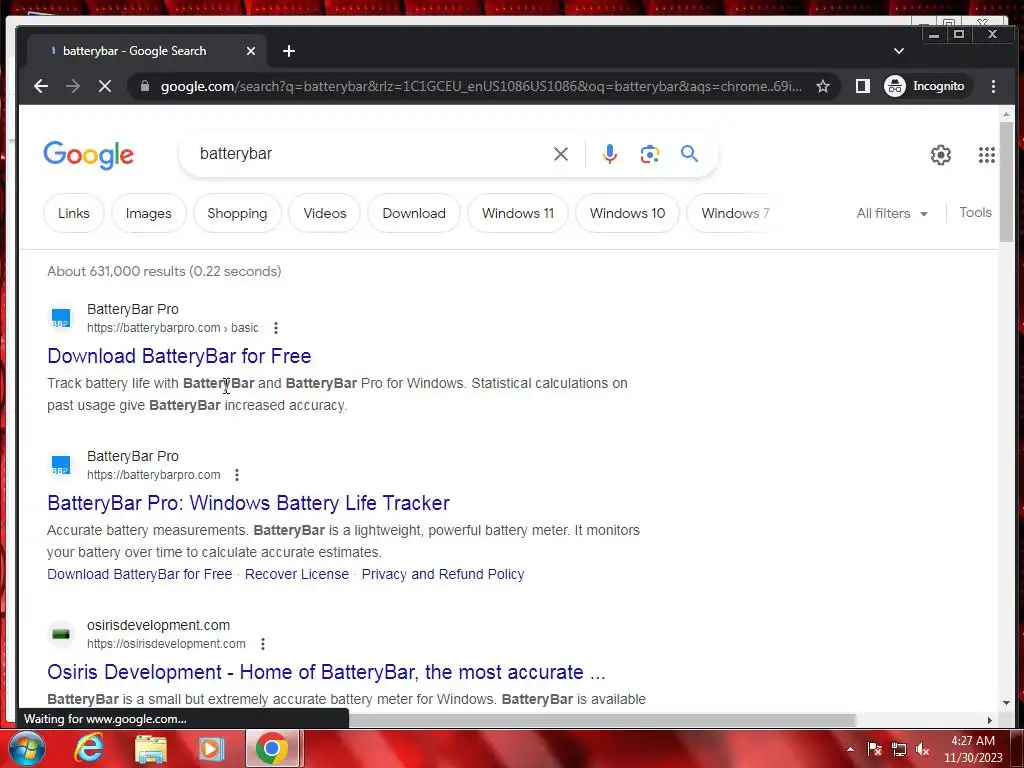Viewport: 1024px width, 768px height.
Task: Open more options for second batterybarpro.com result
Action: click(237, 475)
